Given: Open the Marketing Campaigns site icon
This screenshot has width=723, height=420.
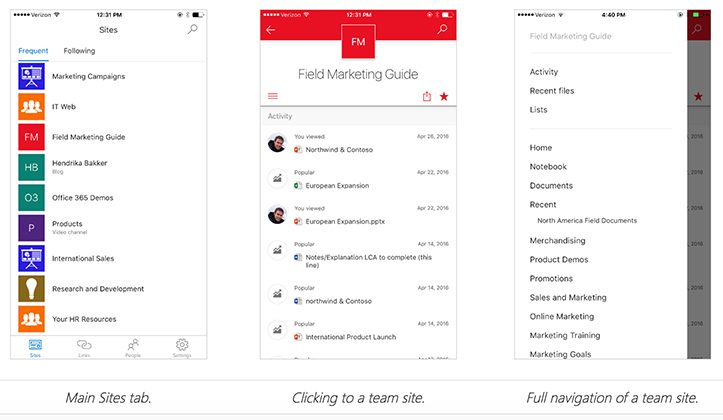Looking at the screenshot, I should pyautogui.click(x=31, y=76).
